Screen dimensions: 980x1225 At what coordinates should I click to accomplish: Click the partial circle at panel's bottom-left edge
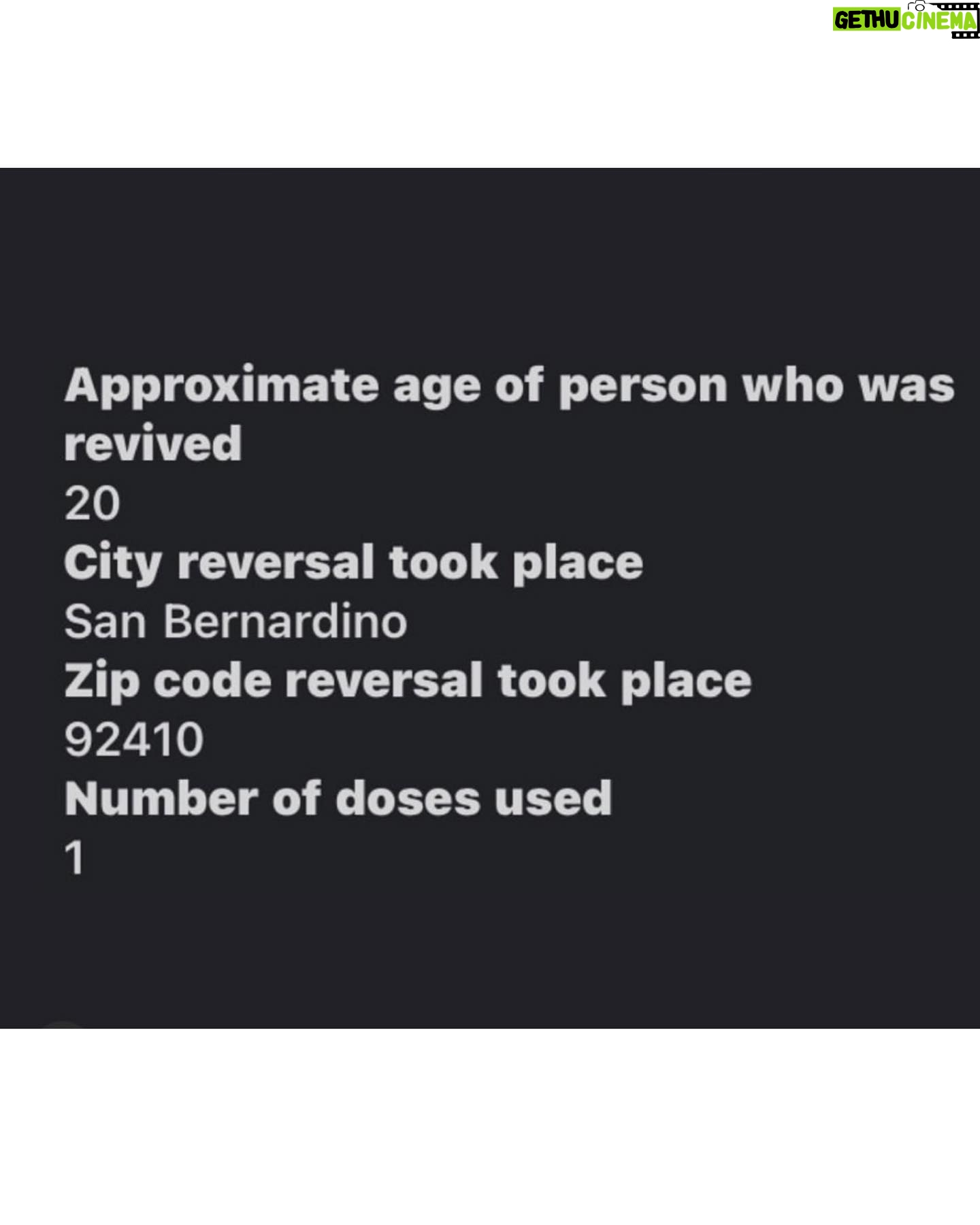click(63, 1024)
